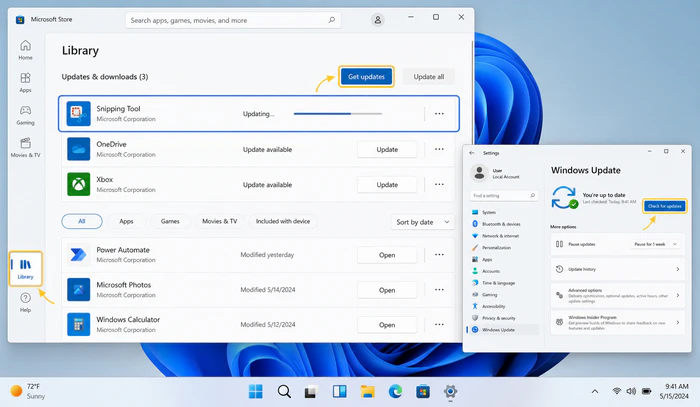The height and width of the screenshot is (407, 700).
Task: Click Check for updates in Settings
Action: pos(664,206)
